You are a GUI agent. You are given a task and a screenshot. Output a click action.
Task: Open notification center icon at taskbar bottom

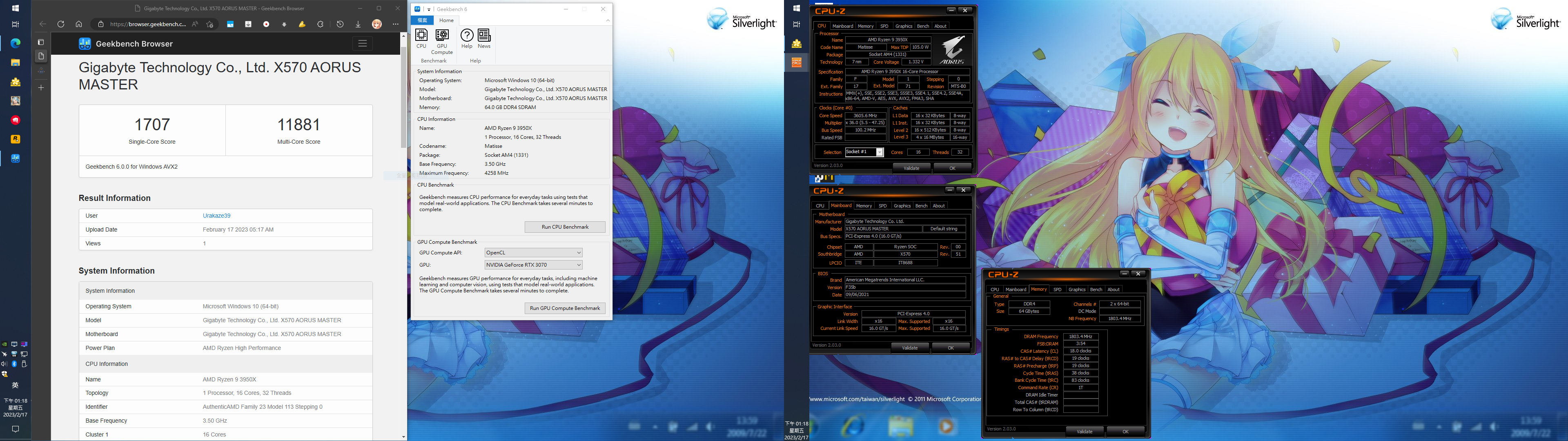pos(15,429)
